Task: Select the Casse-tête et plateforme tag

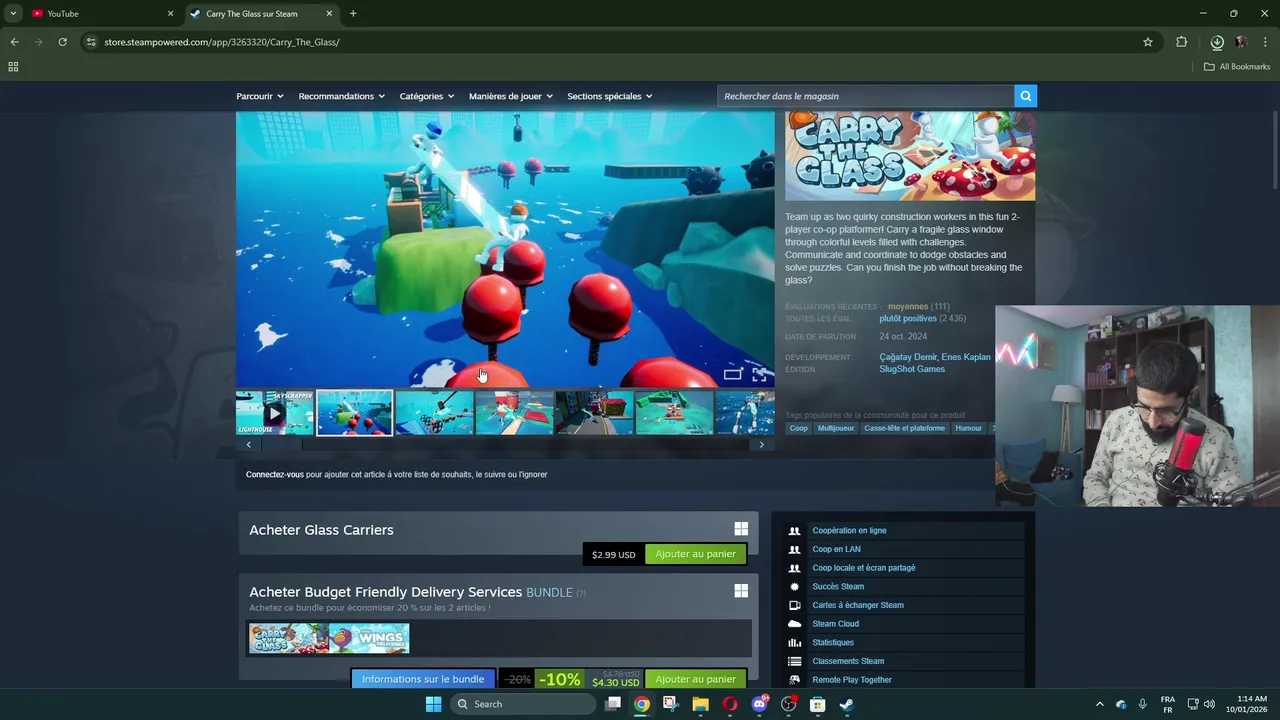Action: 905,428
